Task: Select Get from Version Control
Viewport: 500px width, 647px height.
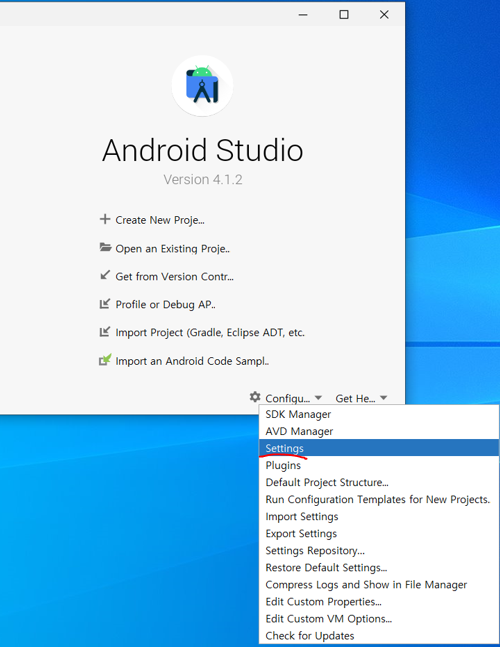Action: pos(175,276)
